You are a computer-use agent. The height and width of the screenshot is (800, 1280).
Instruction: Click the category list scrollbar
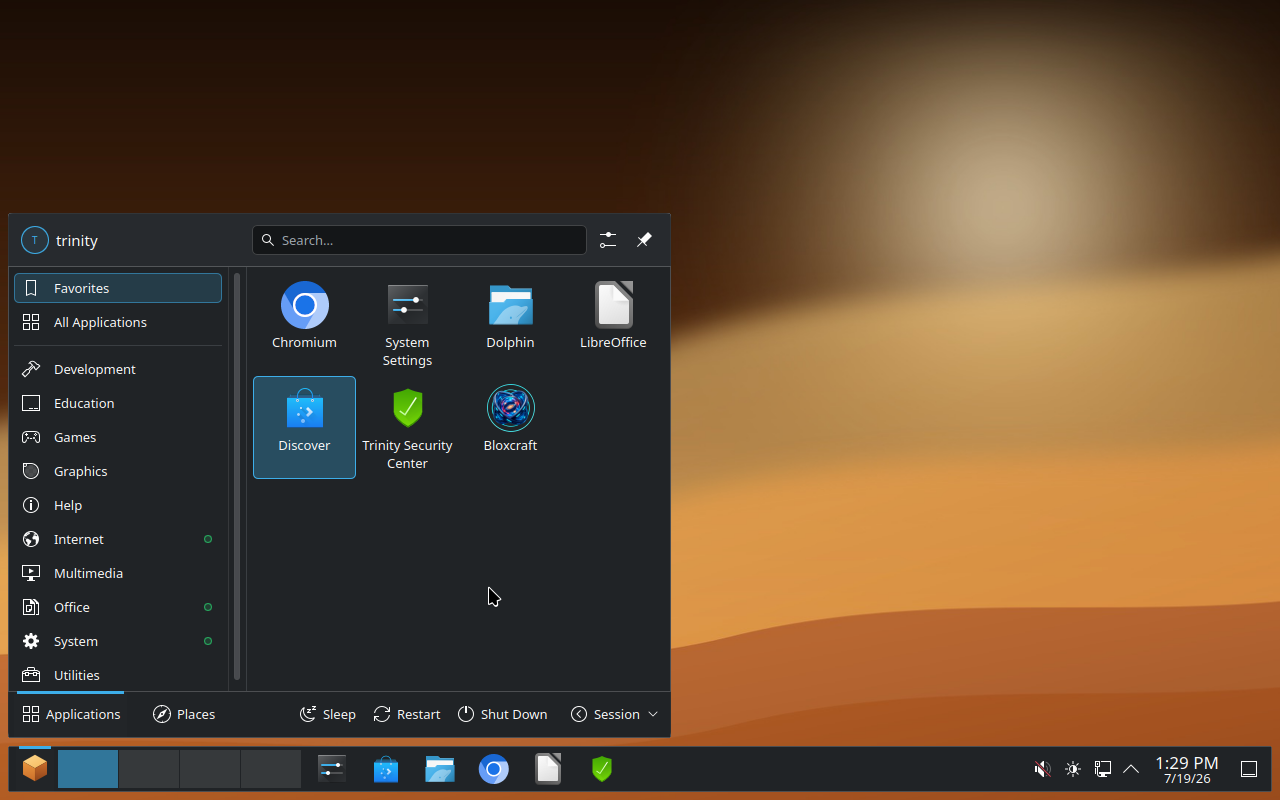click(237, 476)
